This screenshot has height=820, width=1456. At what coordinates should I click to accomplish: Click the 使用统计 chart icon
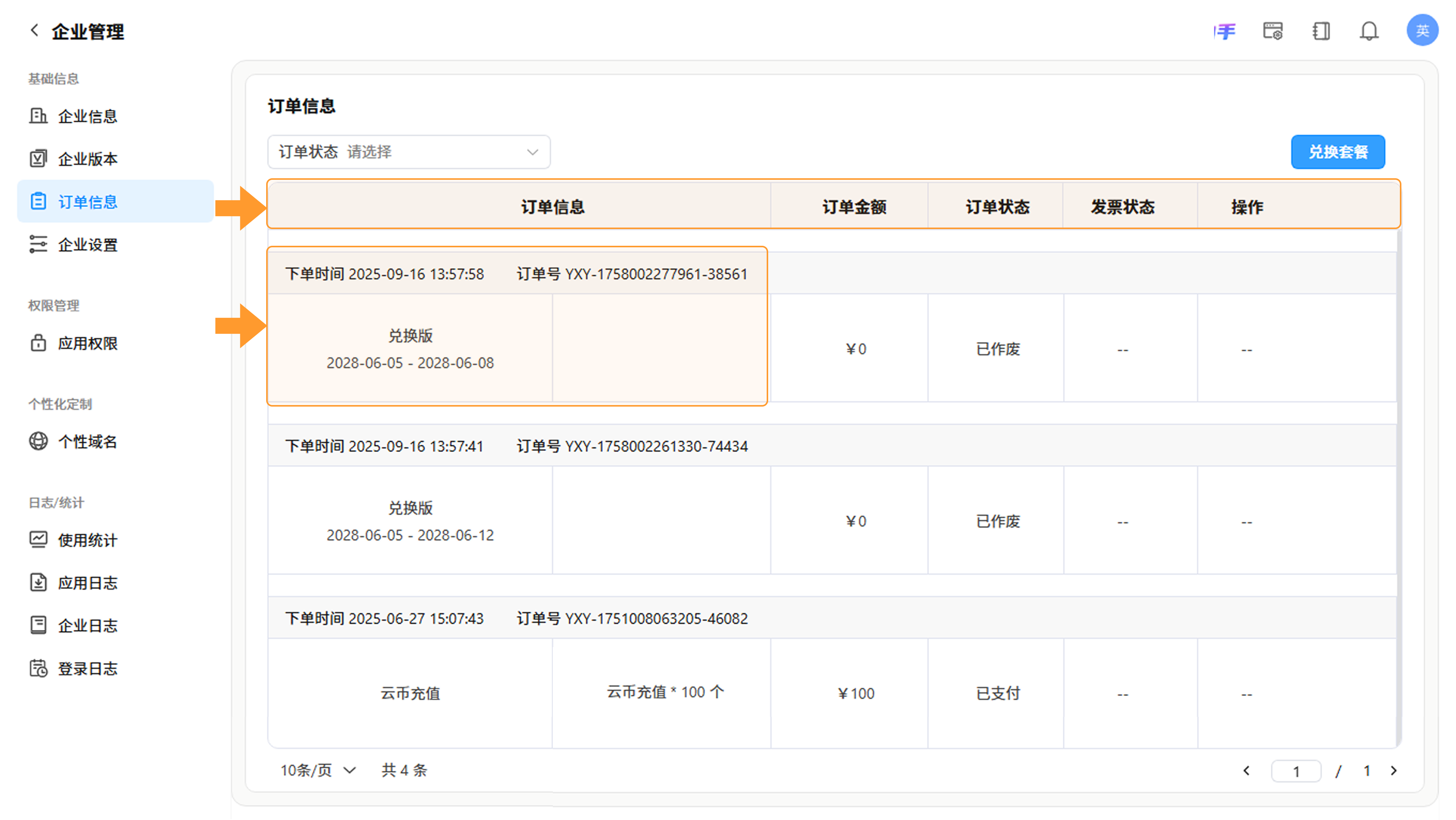(x=38, y=540)
